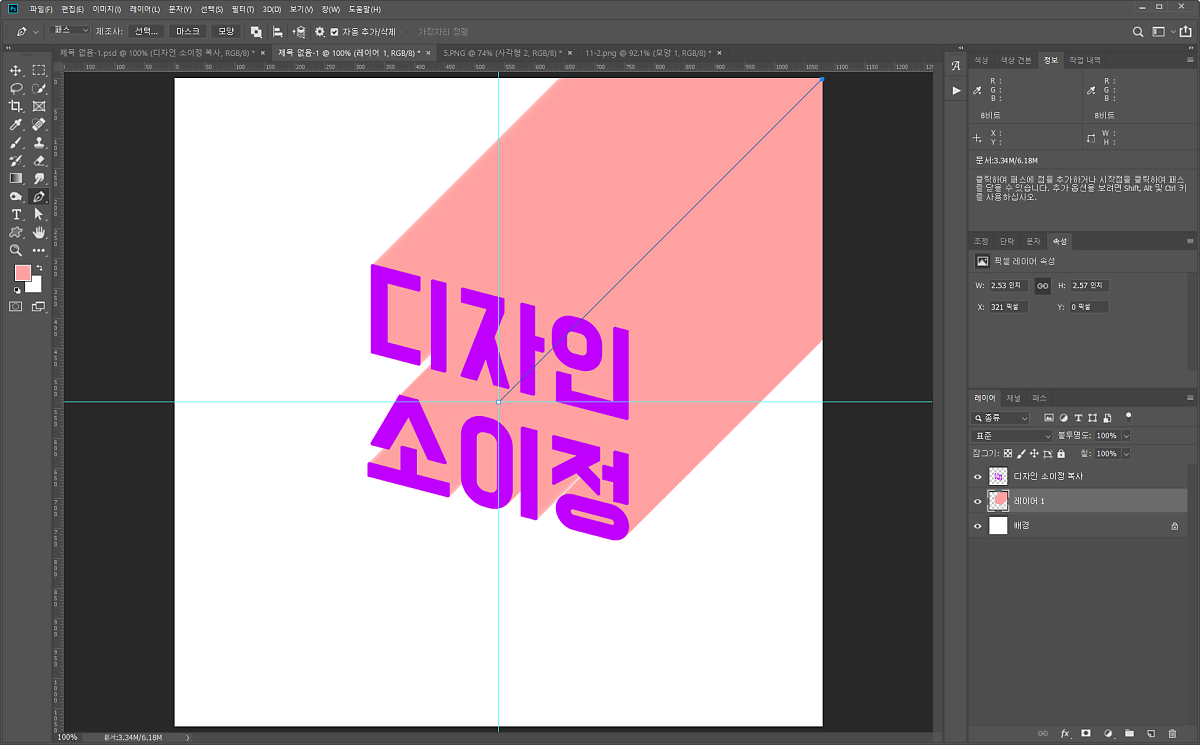Open the 표준 blend mode dropdown
The height and width of the screenshot is (745, 1200).
point(1012,436)
